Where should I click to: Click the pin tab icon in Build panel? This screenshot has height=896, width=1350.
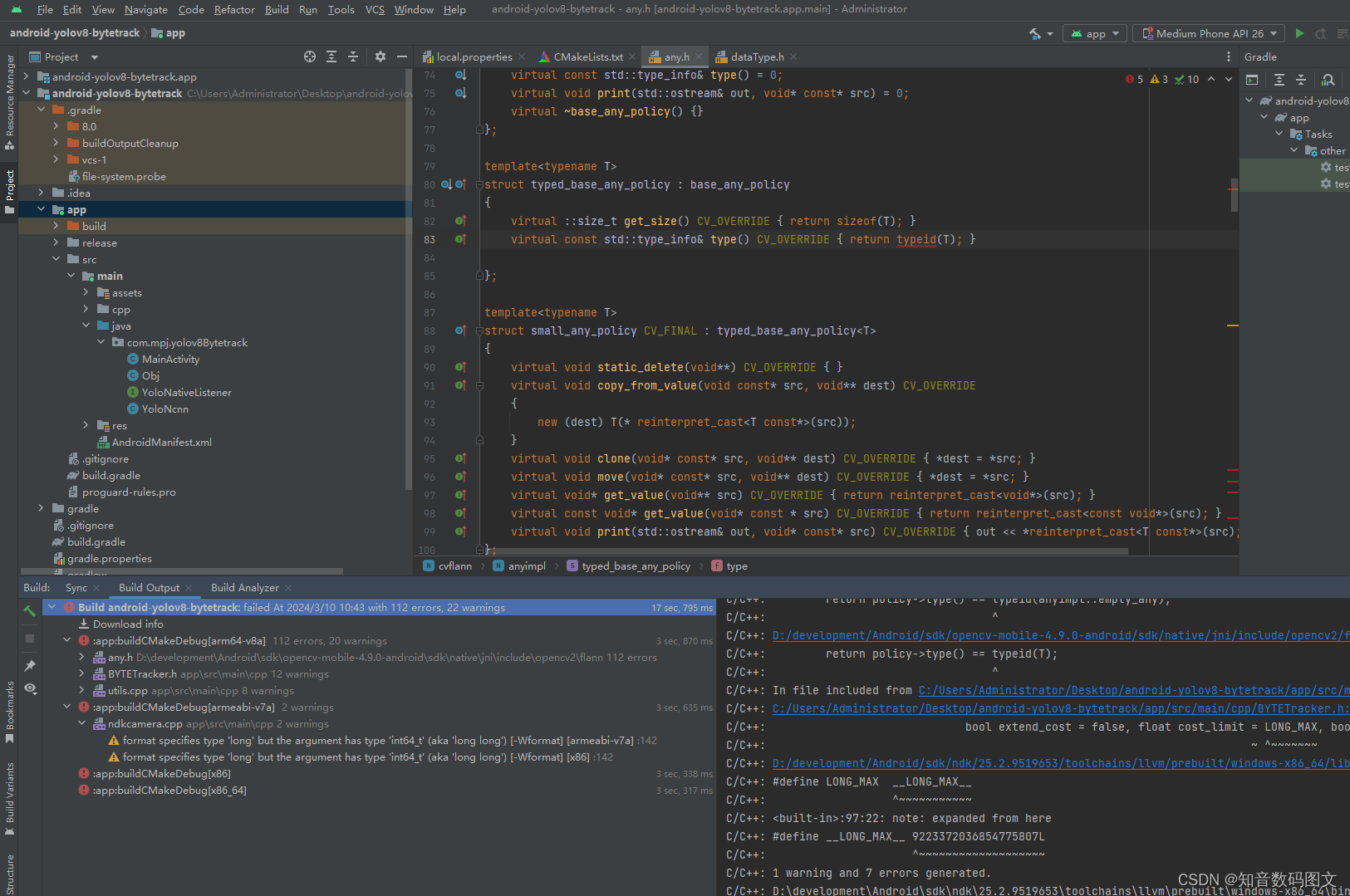(30, 665)
